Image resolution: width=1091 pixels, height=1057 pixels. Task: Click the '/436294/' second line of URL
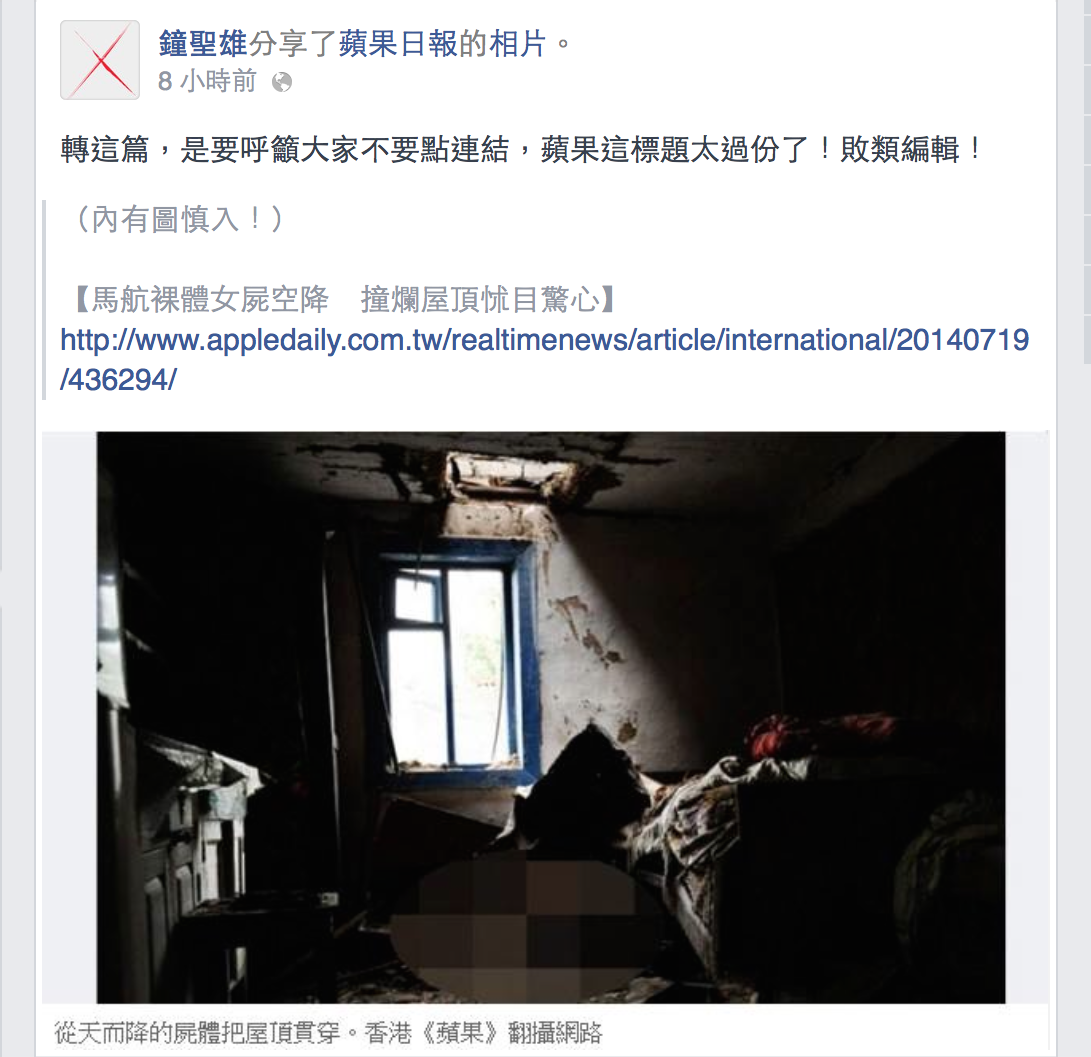coord(118,380)
